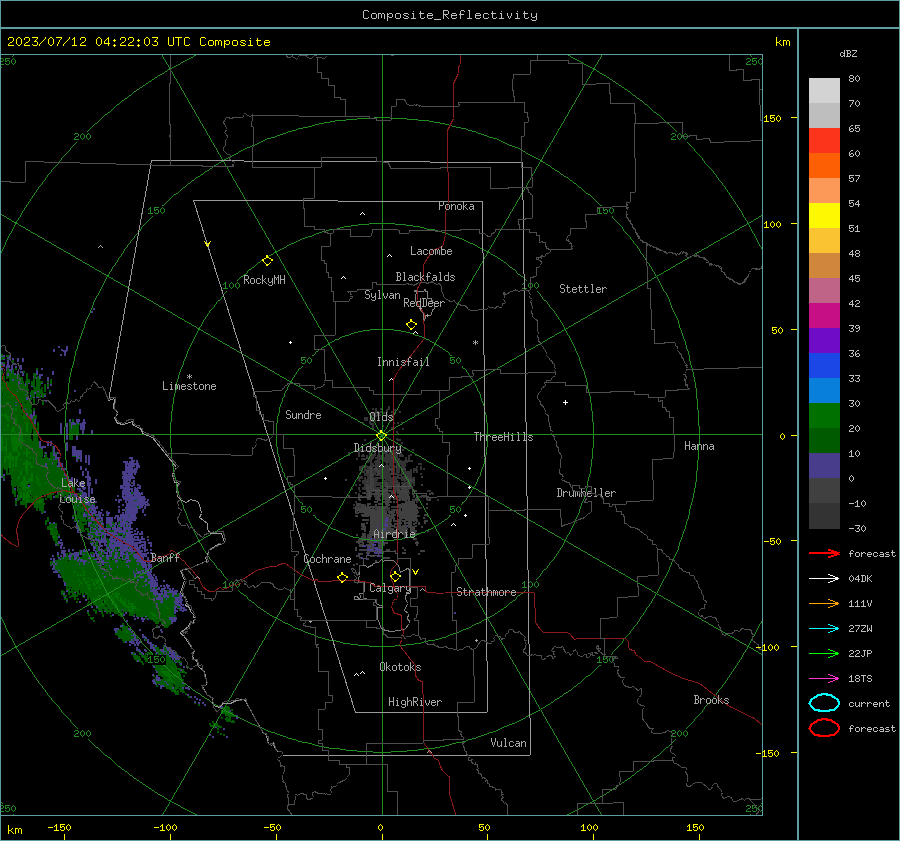Pick the slate purple 10 dBZ swatch
The height and width of the screenshot is (841, 900).
click(x=824, y=466)
